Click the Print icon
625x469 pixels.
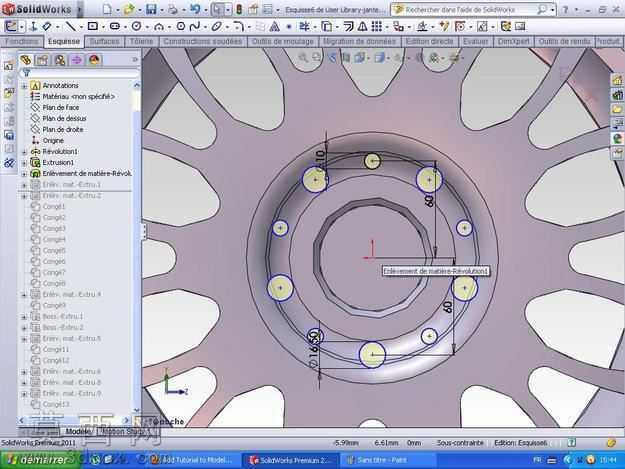tap(173, 9)
